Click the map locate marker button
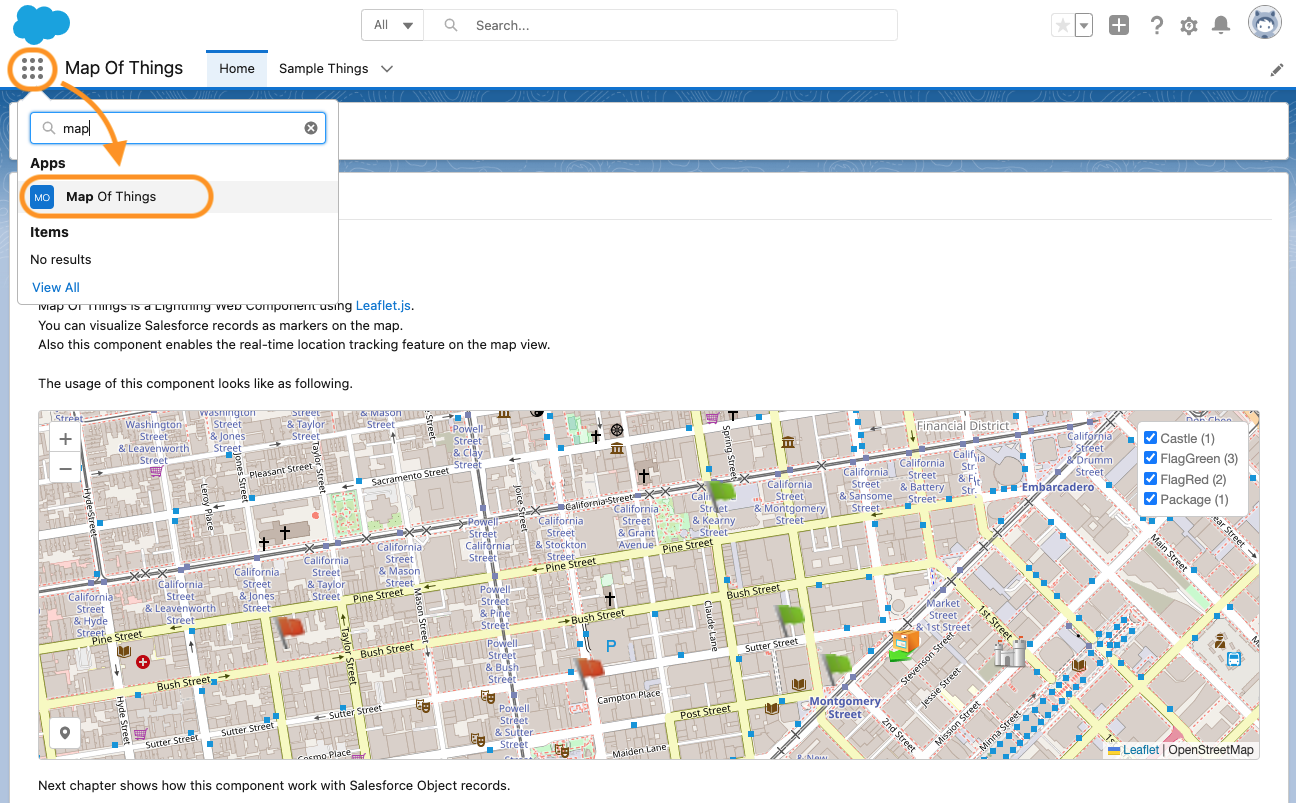The image size is (1296, 803). point(65,733)
